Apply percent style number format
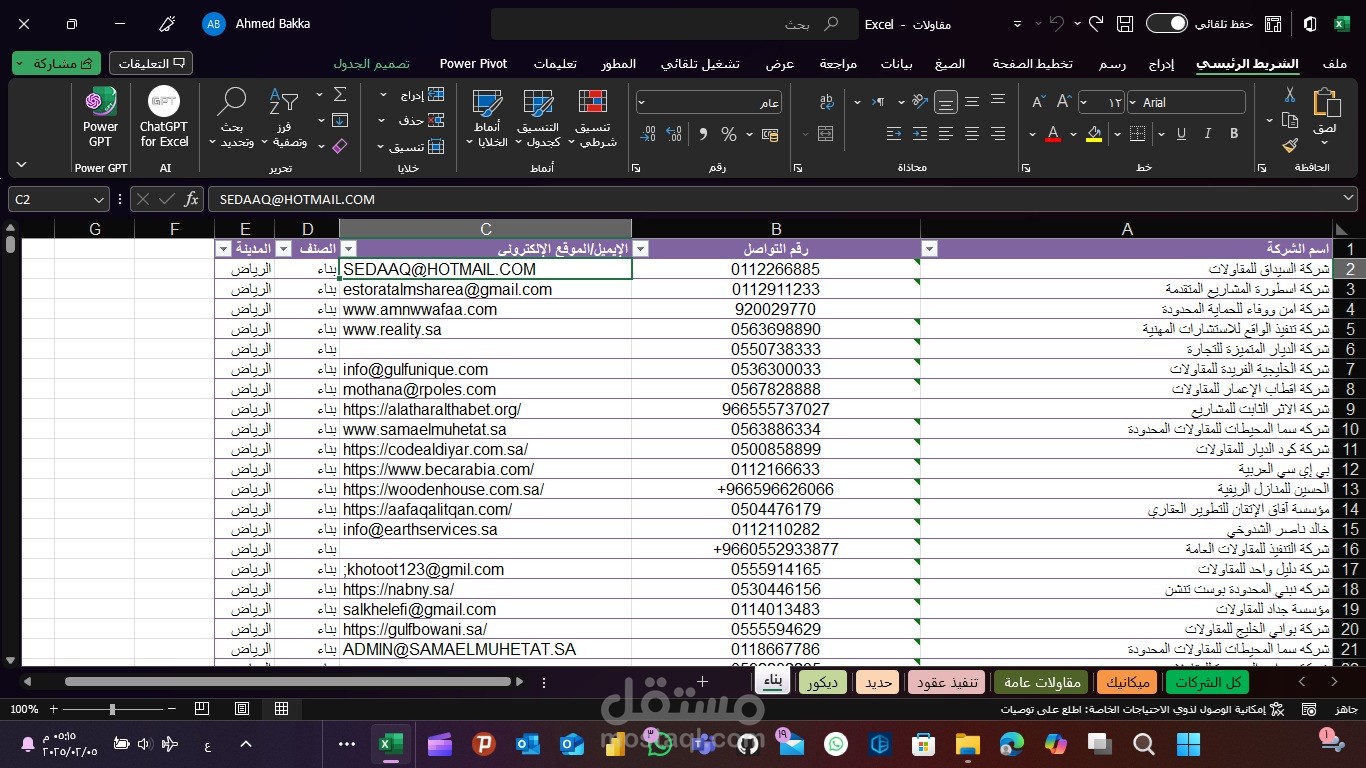The image size is (1366, 768). click(x=728, y=134)
